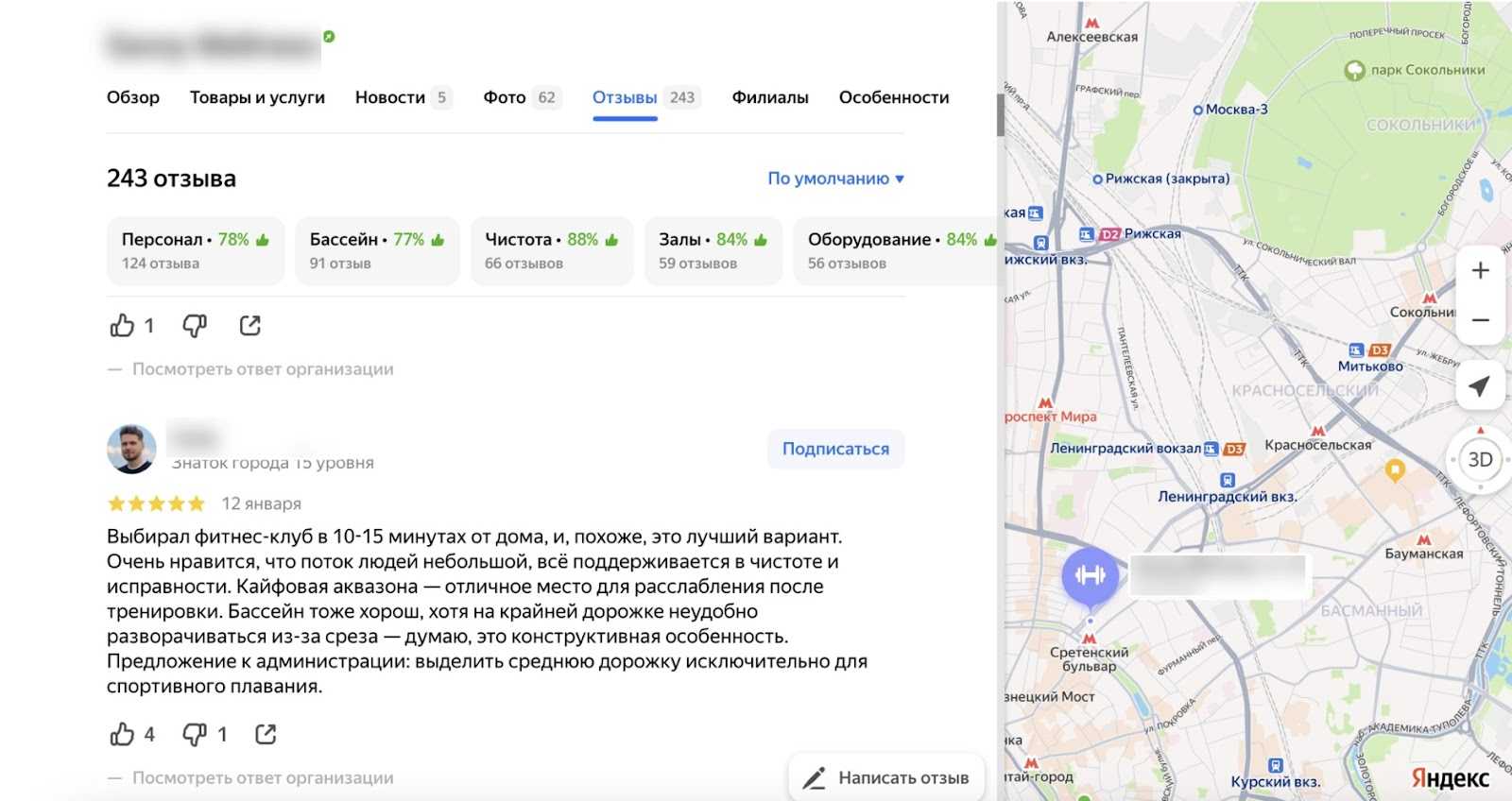Viewport: 1512px width, 801px height.
Task: Switch to the Новости tab
Action: [x=404, y=97]
